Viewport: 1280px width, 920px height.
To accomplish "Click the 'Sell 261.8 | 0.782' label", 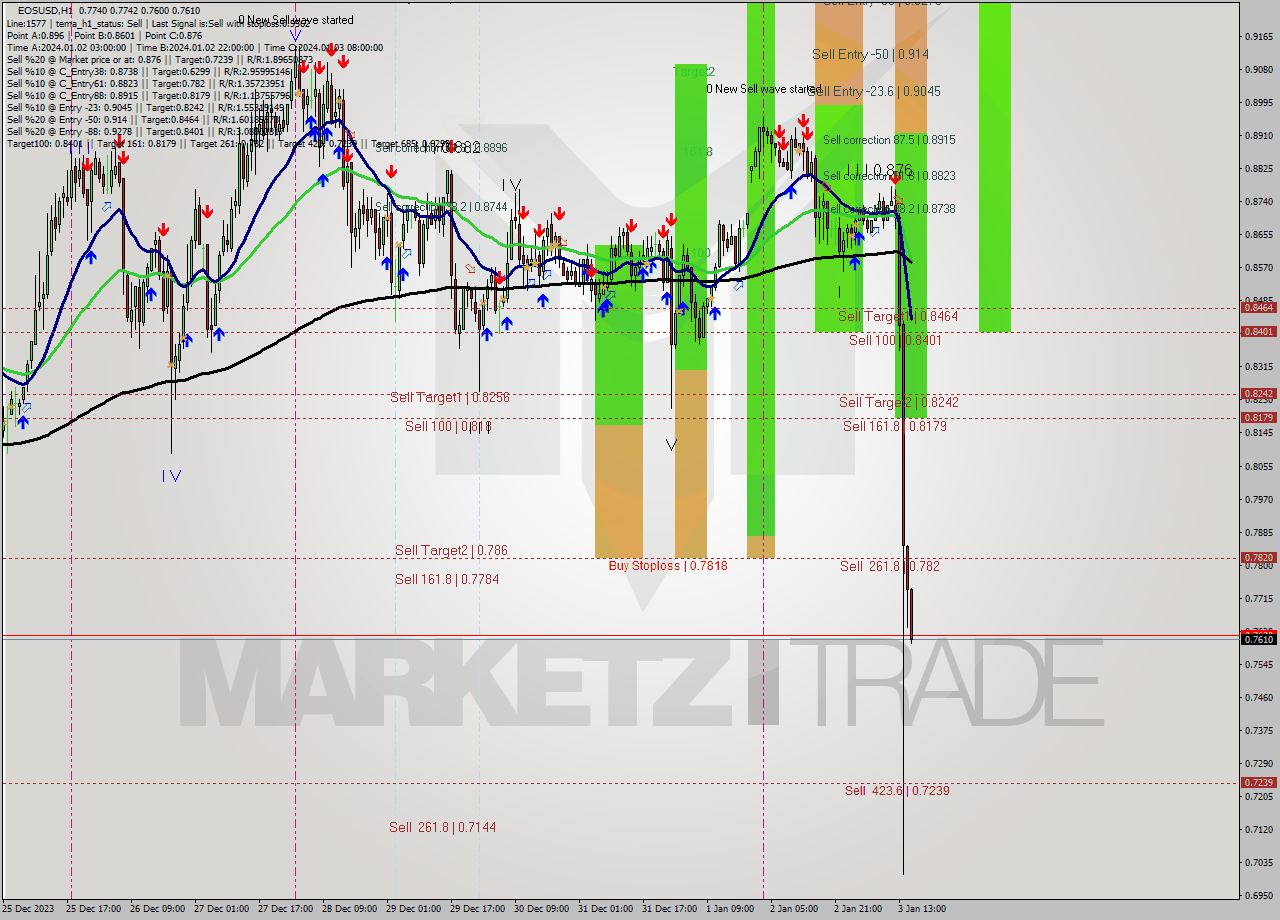I will pyautogui.click(x=890, y=566).
